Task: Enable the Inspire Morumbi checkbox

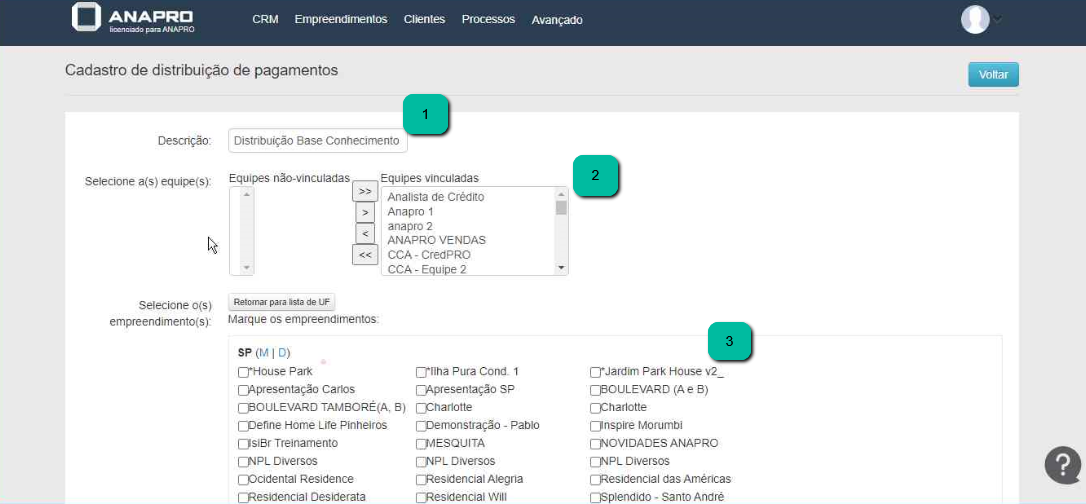Action: coord(595,426)
